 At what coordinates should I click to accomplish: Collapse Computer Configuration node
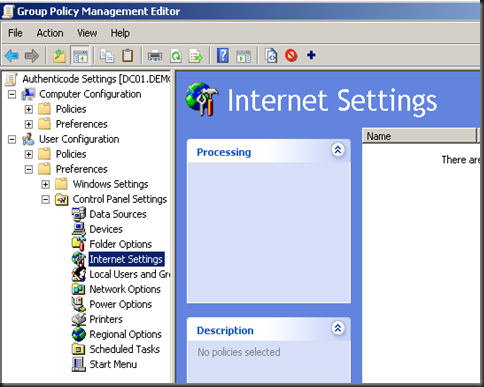12,94
